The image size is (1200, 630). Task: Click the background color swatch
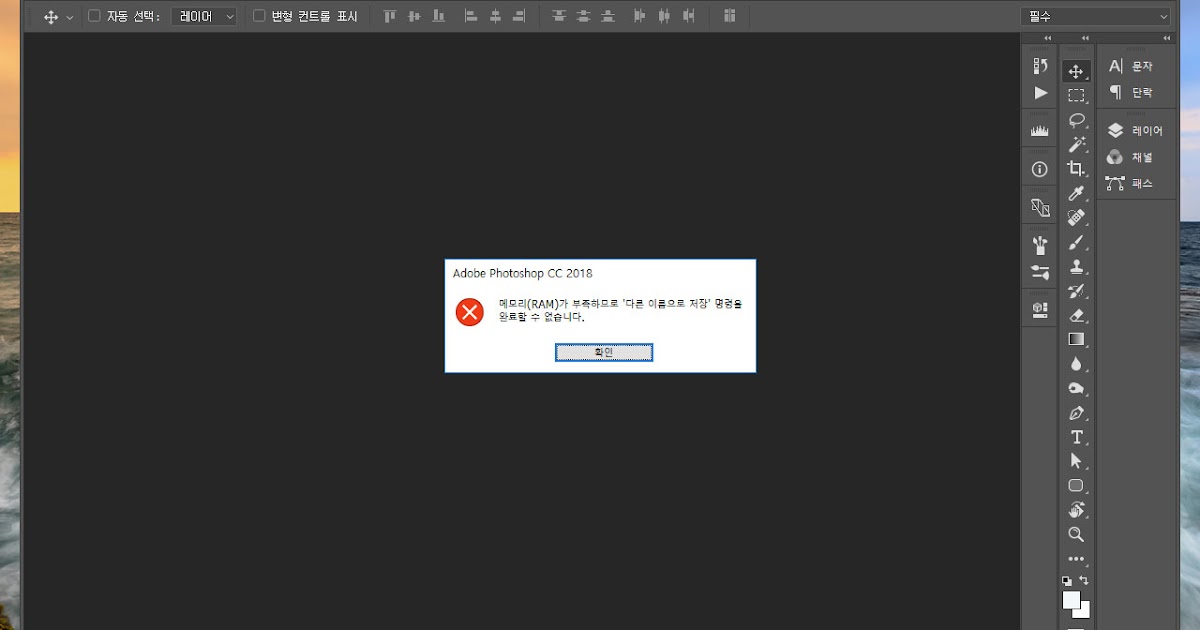pyautogui.click(x=1084, y=611)
